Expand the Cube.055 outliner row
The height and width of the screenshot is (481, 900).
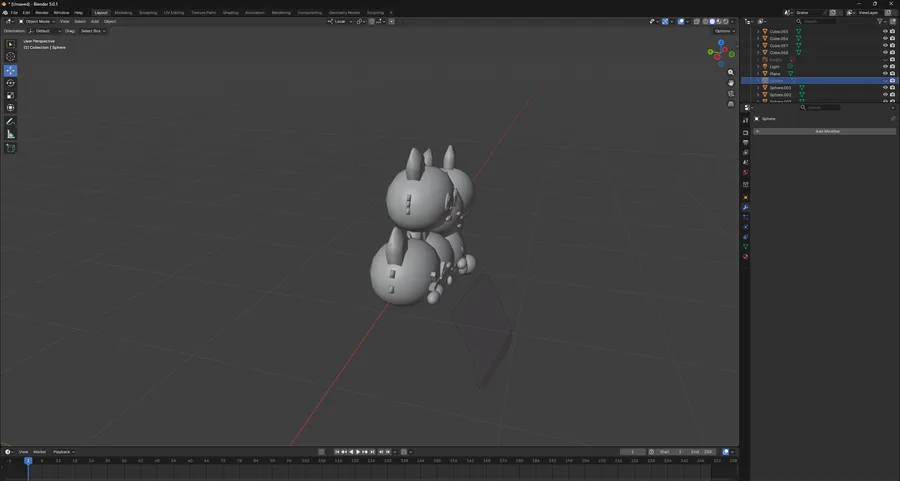pos(758,32)
